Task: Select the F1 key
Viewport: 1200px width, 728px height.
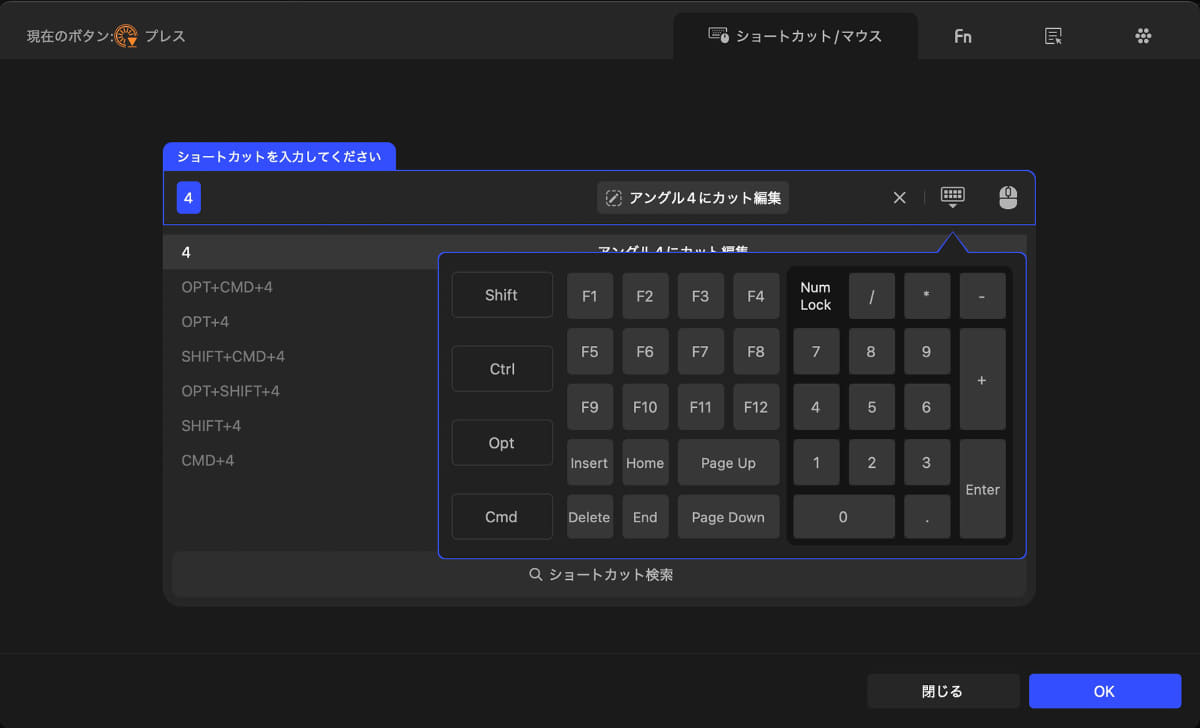Action: 590,296
